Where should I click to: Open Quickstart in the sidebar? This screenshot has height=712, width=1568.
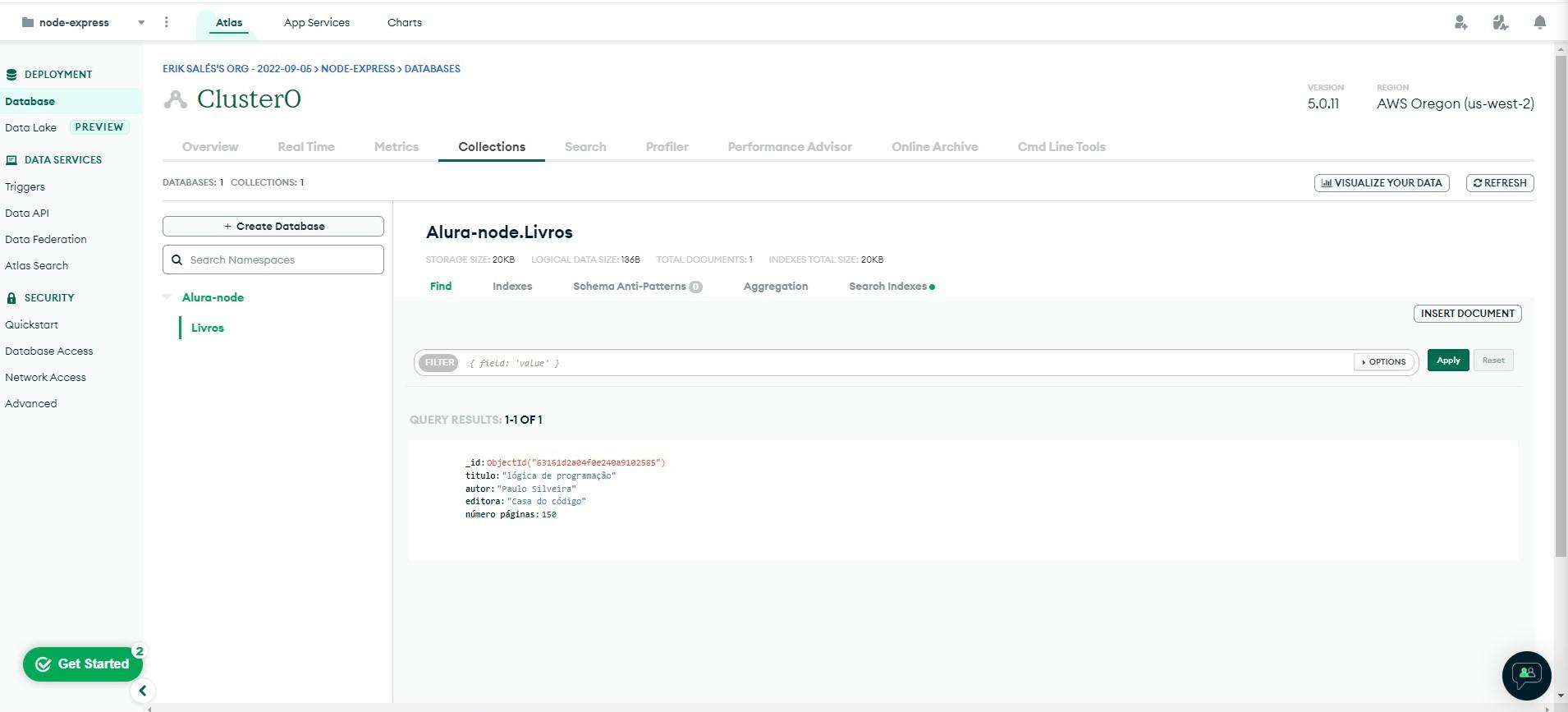pyautogui.click(x=31, y=324)
